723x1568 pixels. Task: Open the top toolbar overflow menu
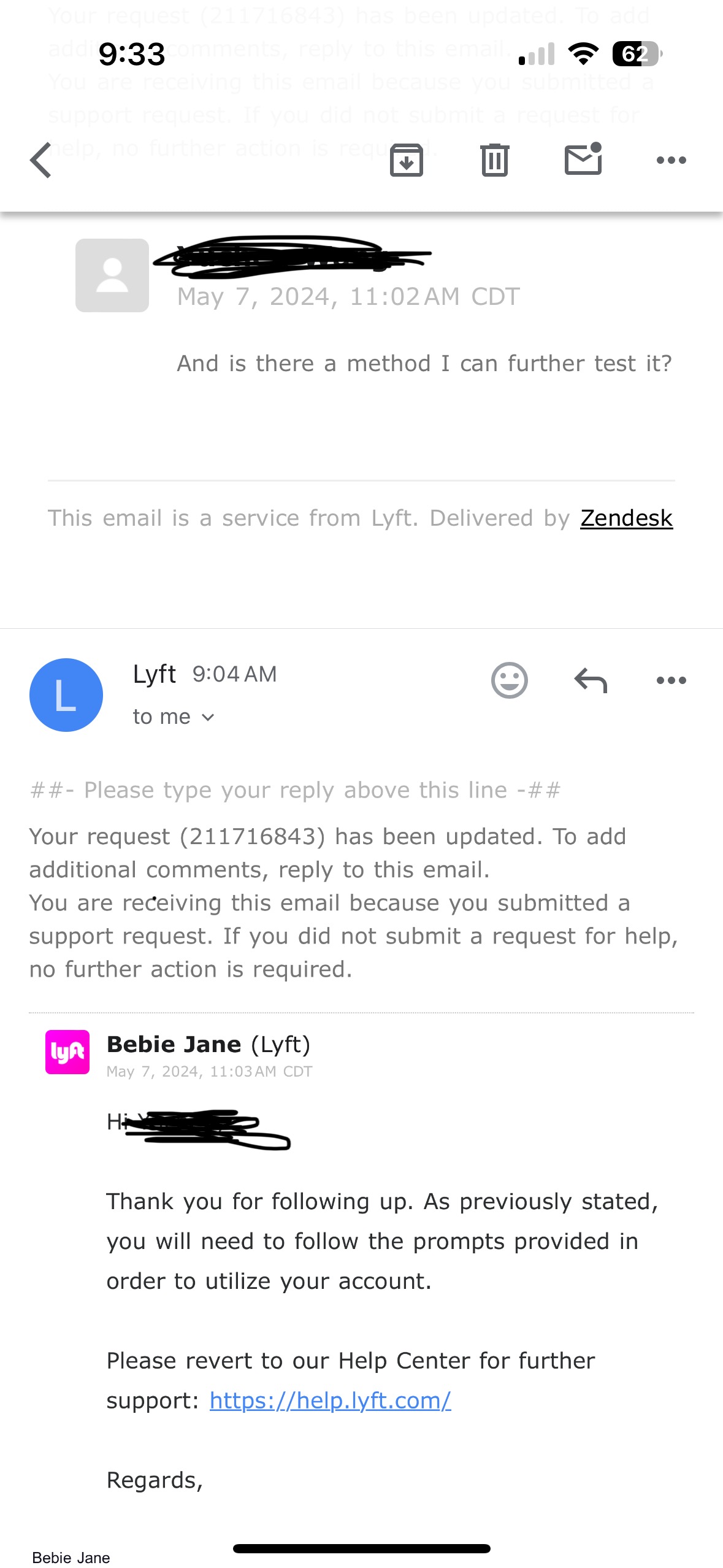pyautogui.click(x=671, y=159)
